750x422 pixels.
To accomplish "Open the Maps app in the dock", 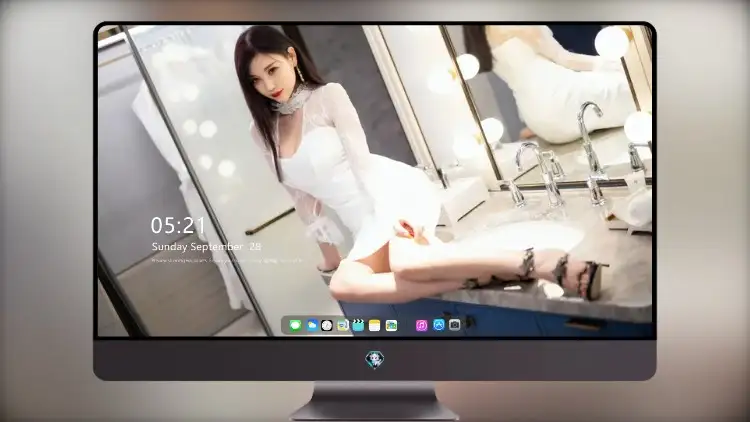I will pos(391,325).
